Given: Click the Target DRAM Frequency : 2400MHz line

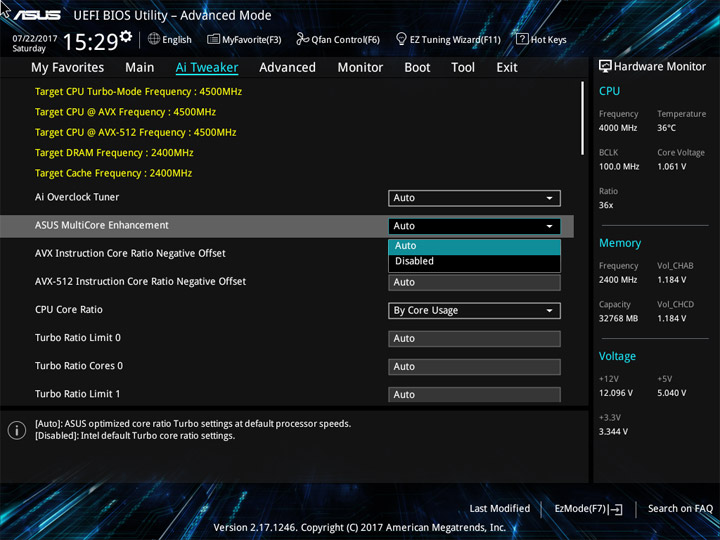Looking at the screenshot, I should point(114,153).
